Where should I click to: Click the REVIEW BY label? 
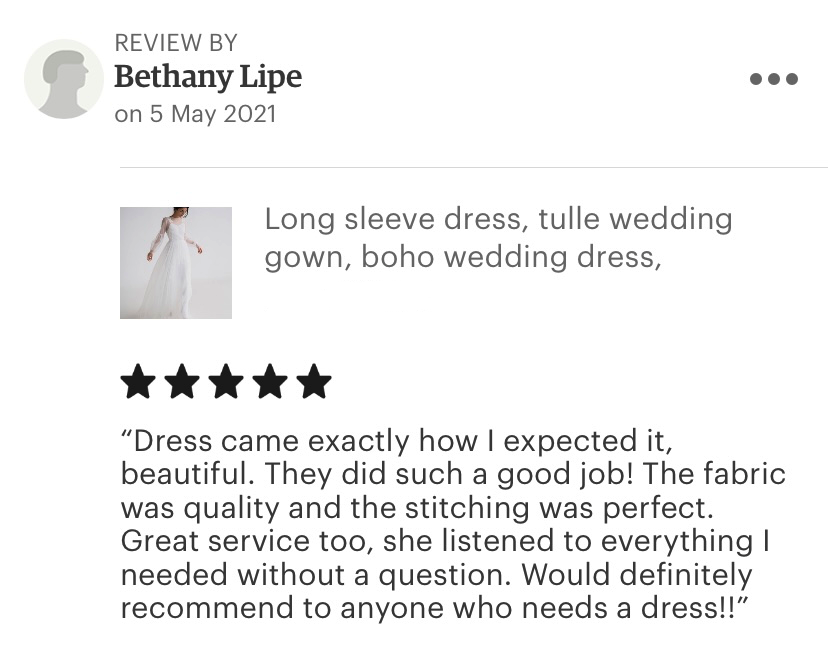click(x=176, y=43)
